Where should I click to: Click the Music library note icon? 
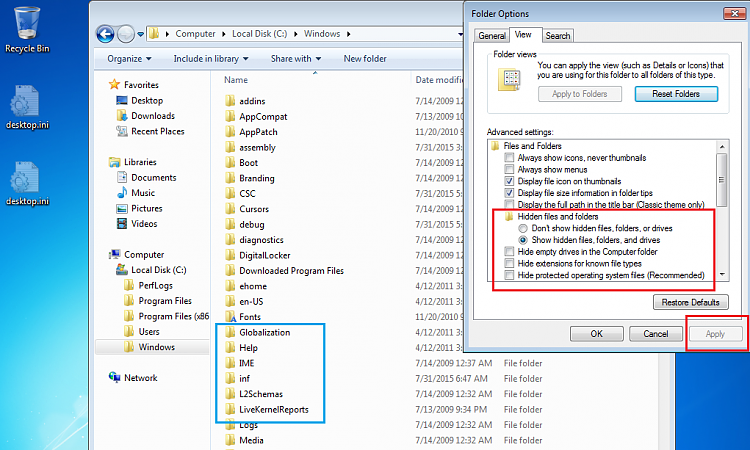[x=122, y=193]
